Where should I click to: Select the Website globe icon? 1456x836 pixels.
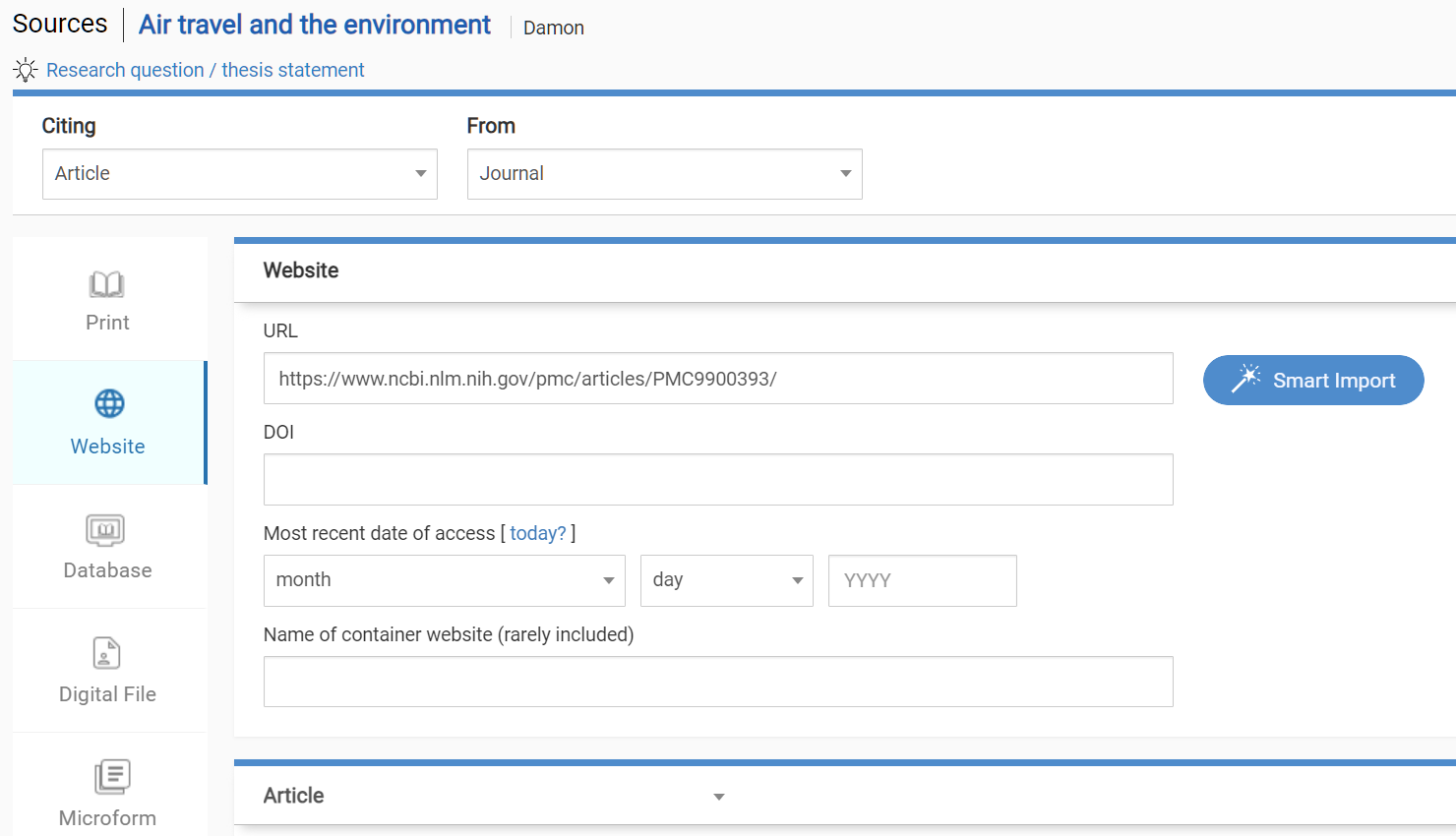click(109, 403)
